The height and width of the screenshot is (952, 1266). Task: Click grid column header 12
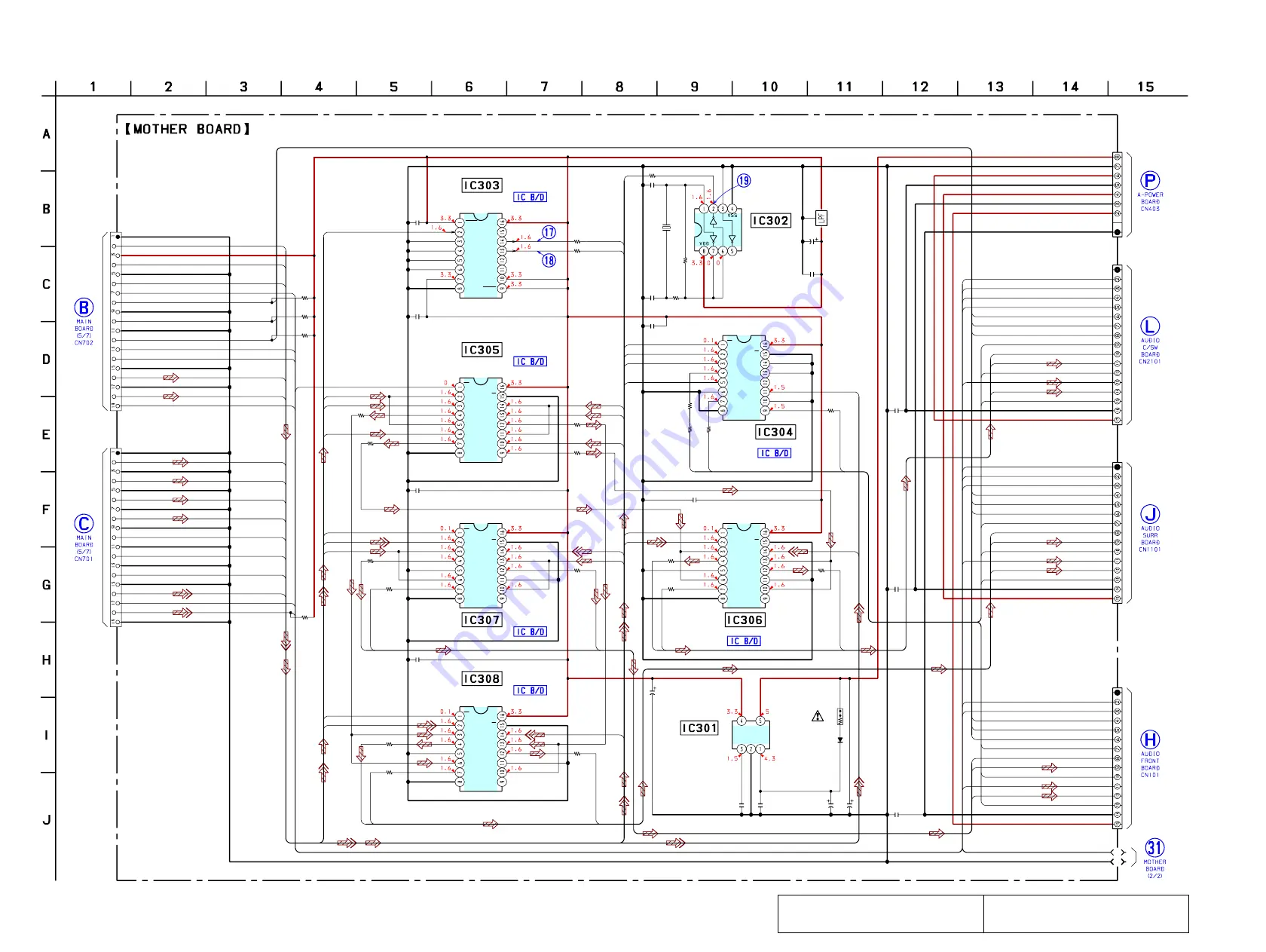tap(920, 87)
